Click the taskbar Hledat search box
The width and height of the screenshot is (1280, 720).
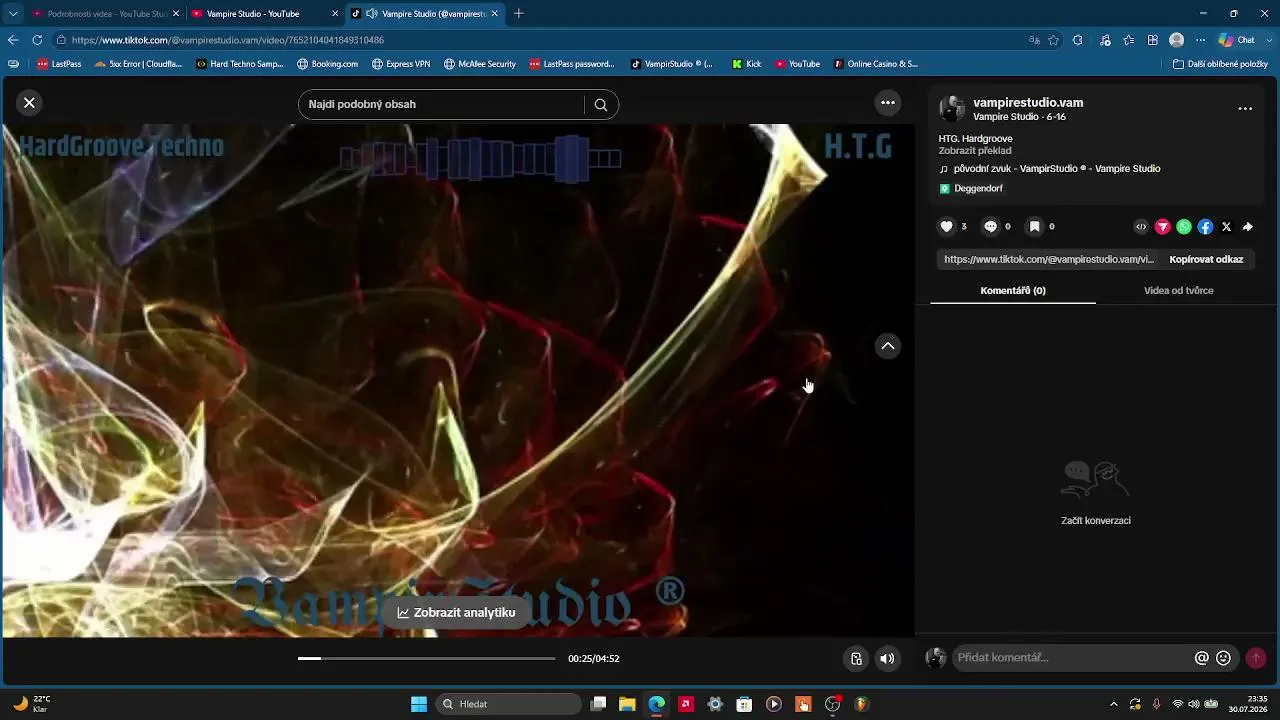point(509,704)
